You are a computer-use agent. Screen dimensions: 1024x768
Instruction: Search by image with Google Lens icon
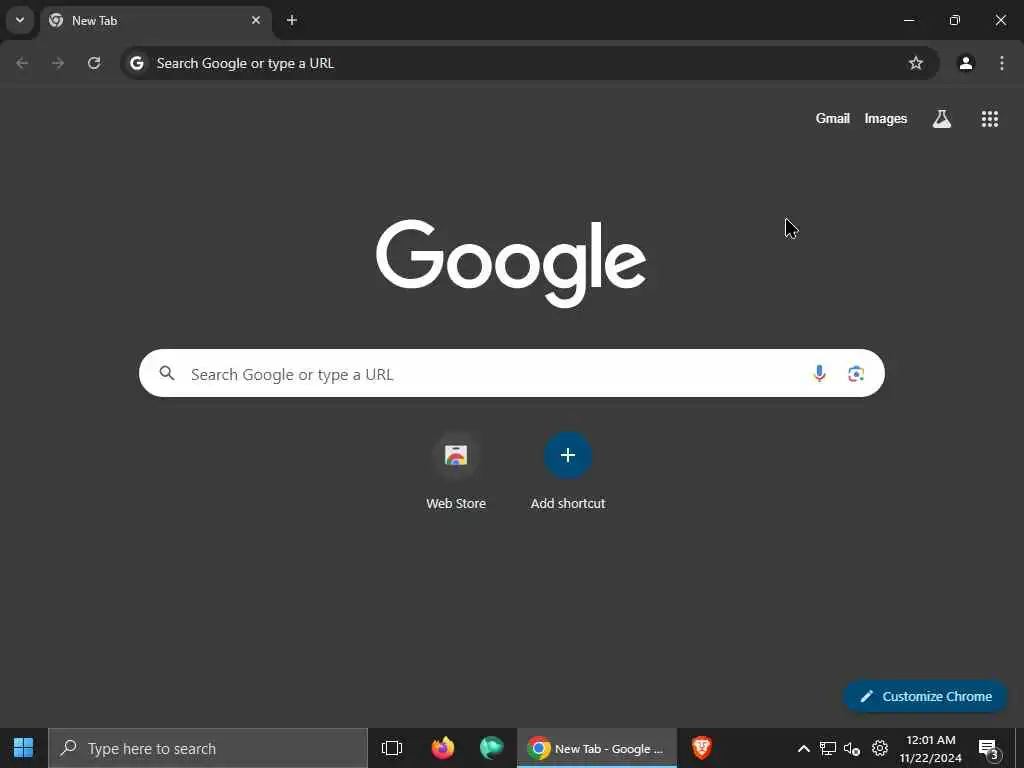856,373
